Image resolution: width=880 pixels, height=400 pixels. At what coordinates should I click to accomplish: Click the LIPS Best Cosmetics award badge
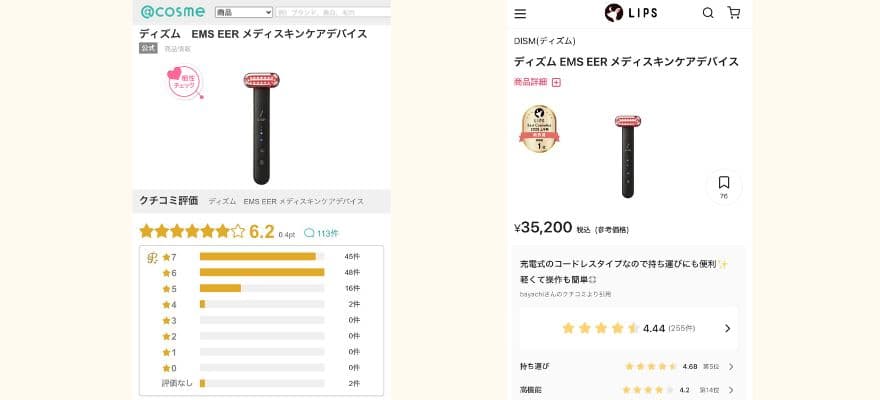pos(539,128)
